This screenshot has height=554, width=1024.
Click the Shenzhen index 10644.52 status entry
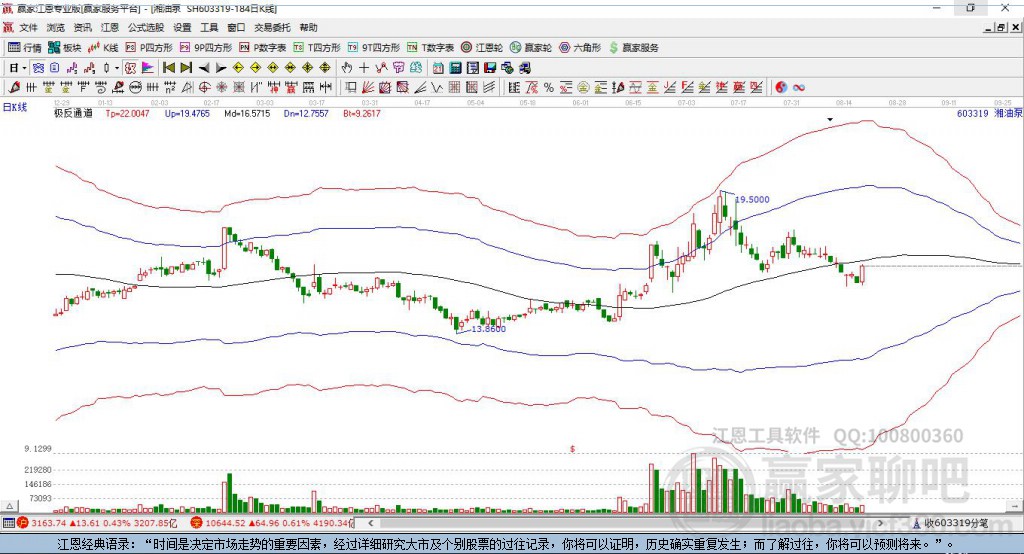(x=272, y=523)
